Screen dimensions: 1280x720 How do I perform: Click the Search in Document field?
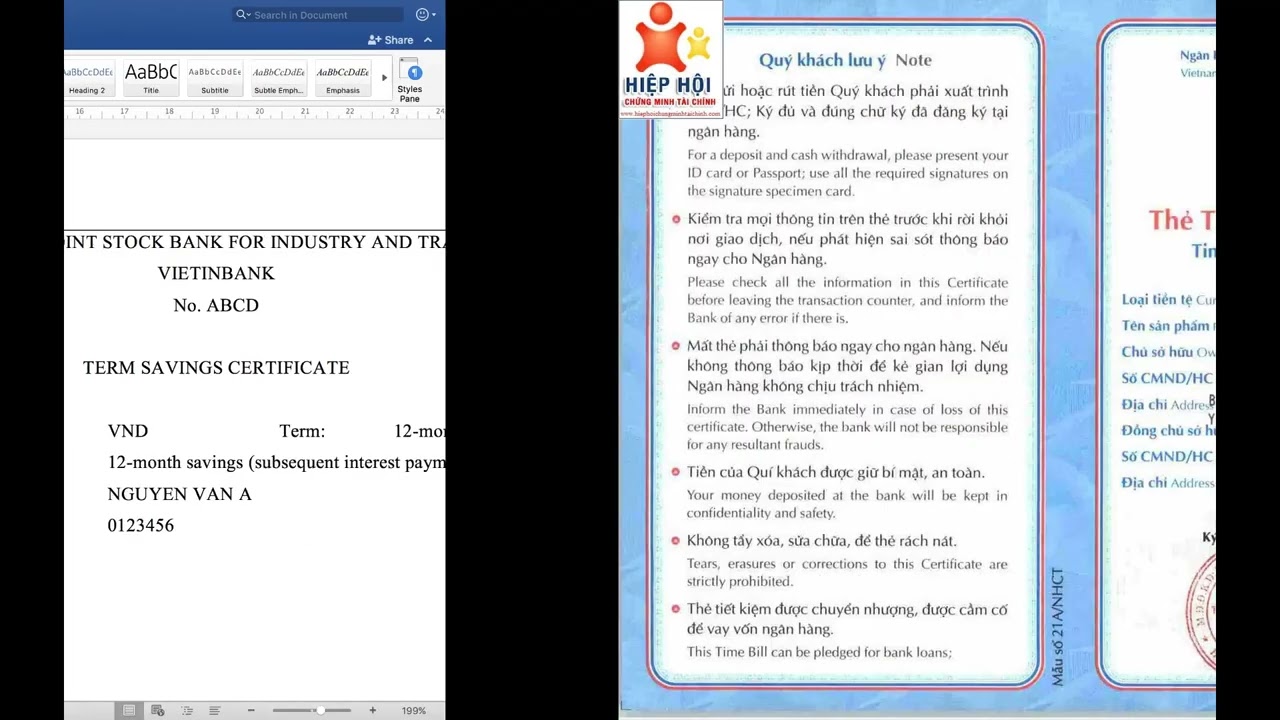tap(318, 15)
